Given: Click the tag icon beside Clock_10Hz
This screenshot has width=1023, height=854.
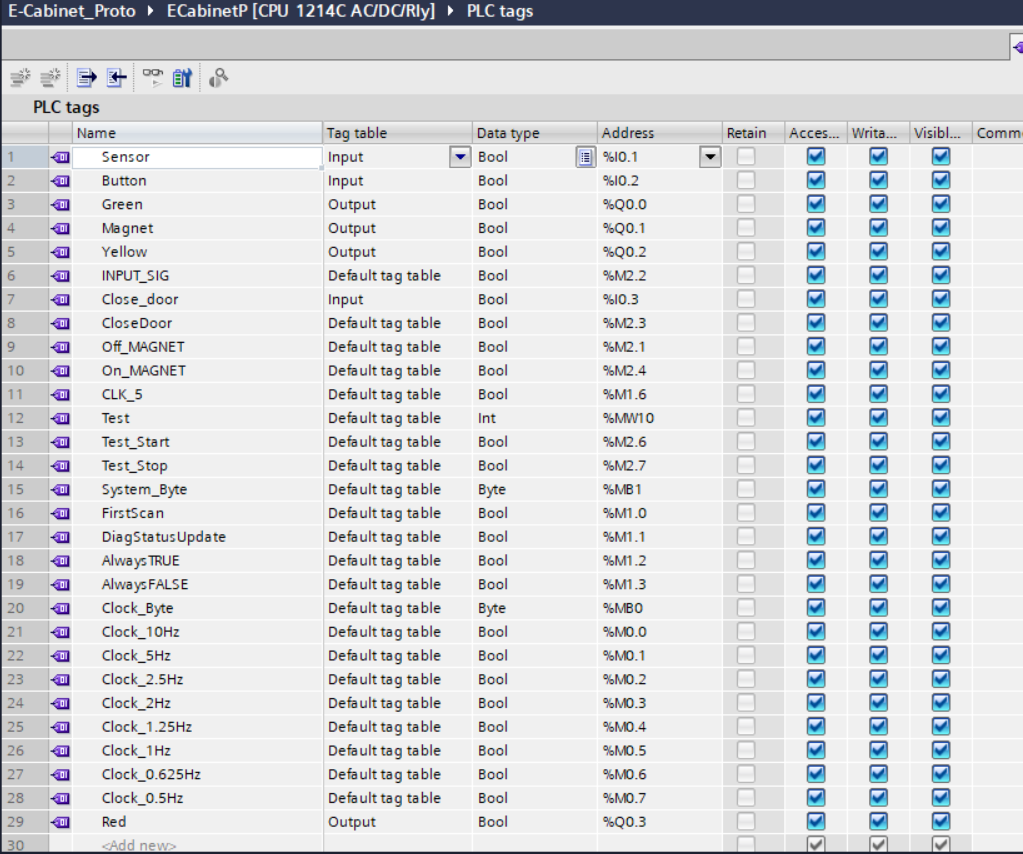Looking at the screenshot, I should click(x=60, y=632).
